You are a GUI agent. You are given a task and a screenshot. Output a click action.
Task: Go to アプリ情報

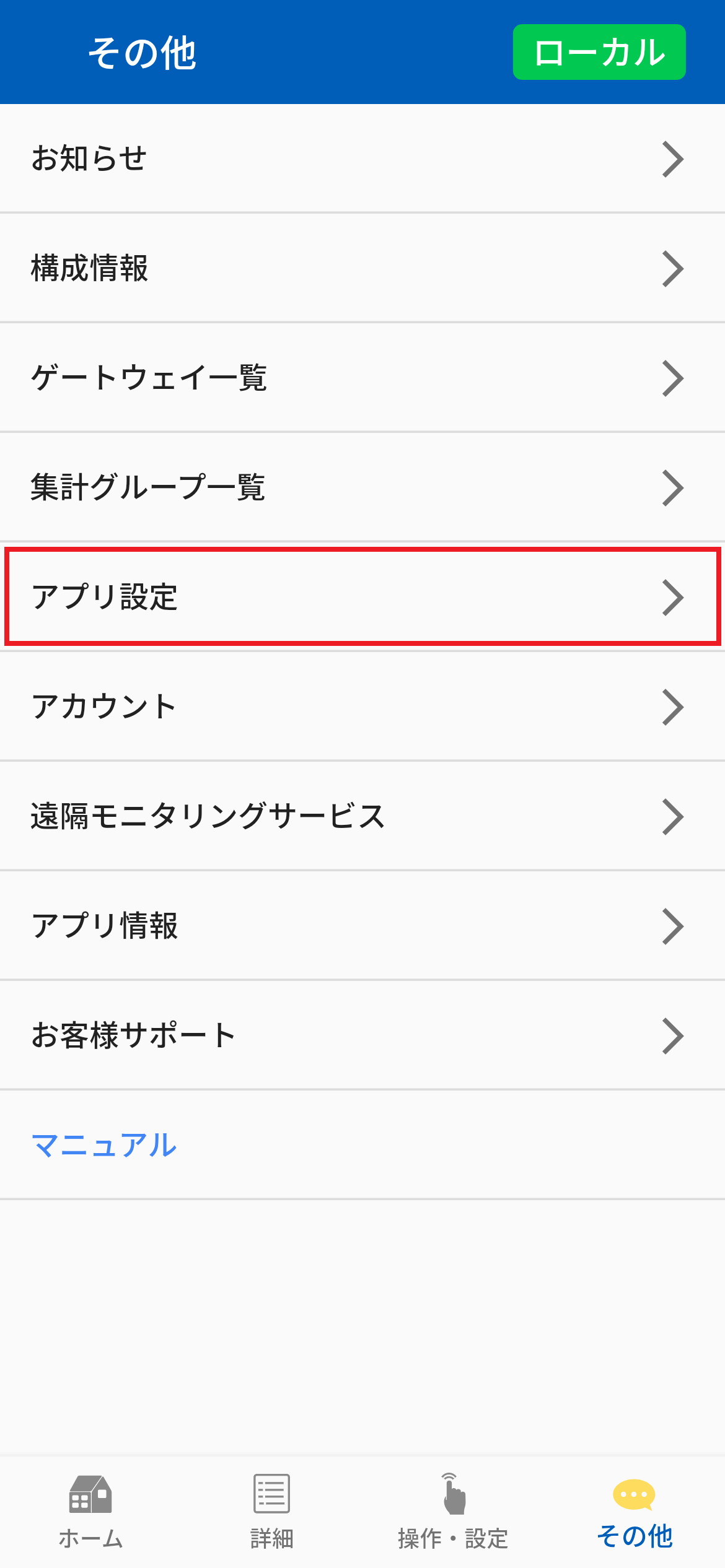tap(105, 926)
